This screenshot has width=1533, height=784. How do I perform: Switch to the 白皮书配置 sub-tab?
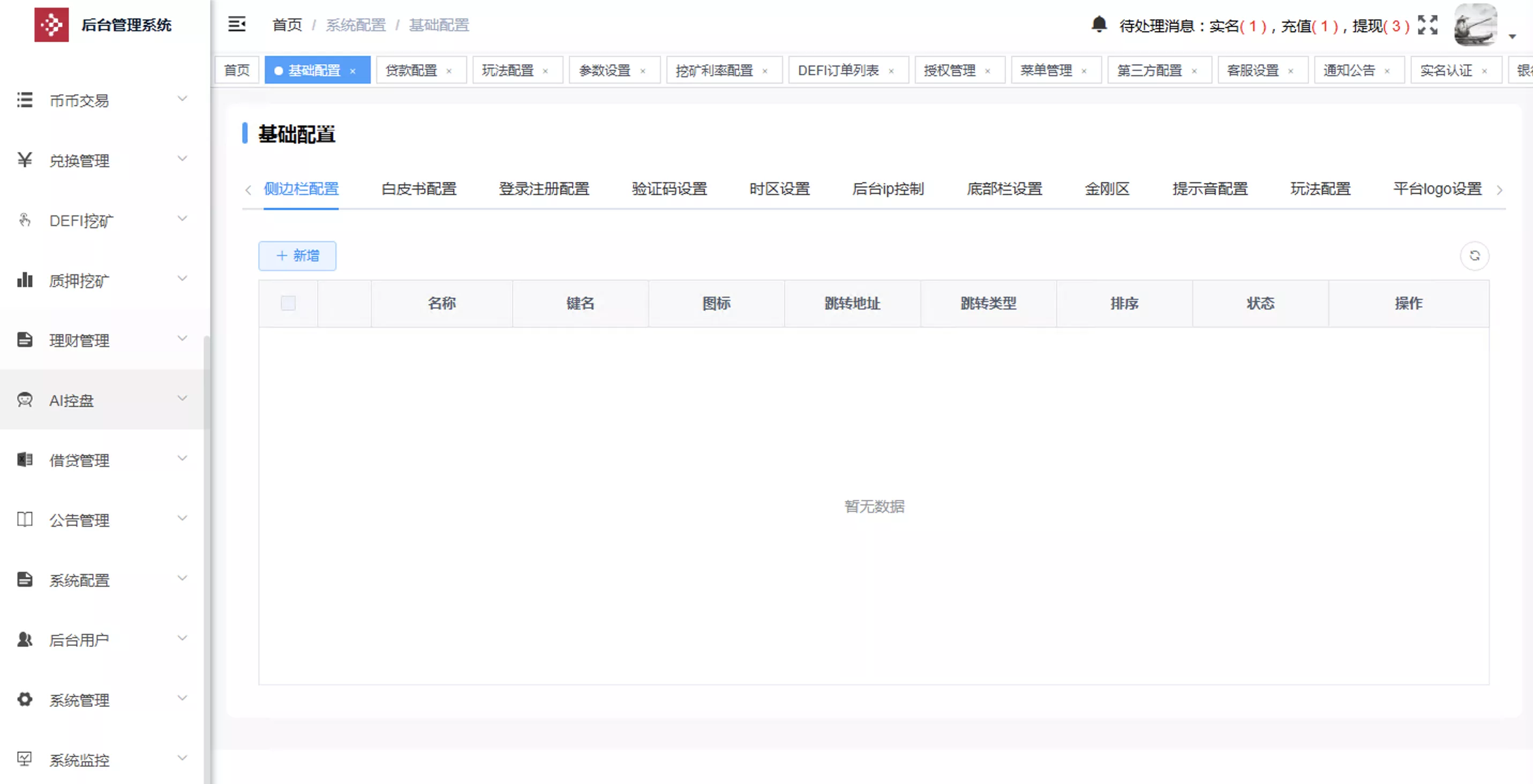(418, 189)
